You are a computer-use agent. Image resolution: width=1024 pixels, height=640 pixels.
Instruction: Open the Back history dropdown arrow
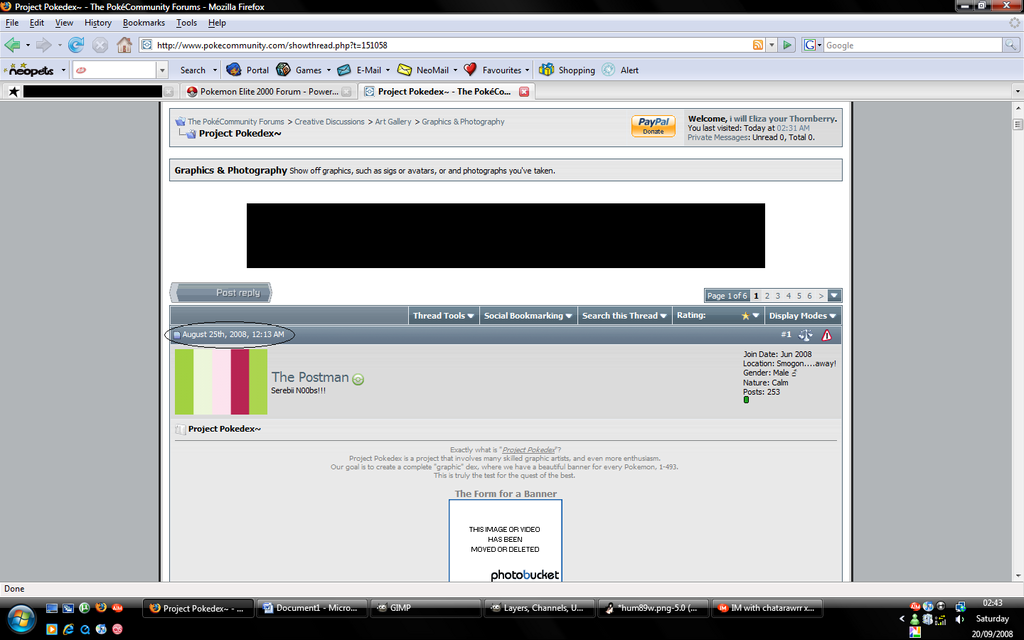point(27,45)
